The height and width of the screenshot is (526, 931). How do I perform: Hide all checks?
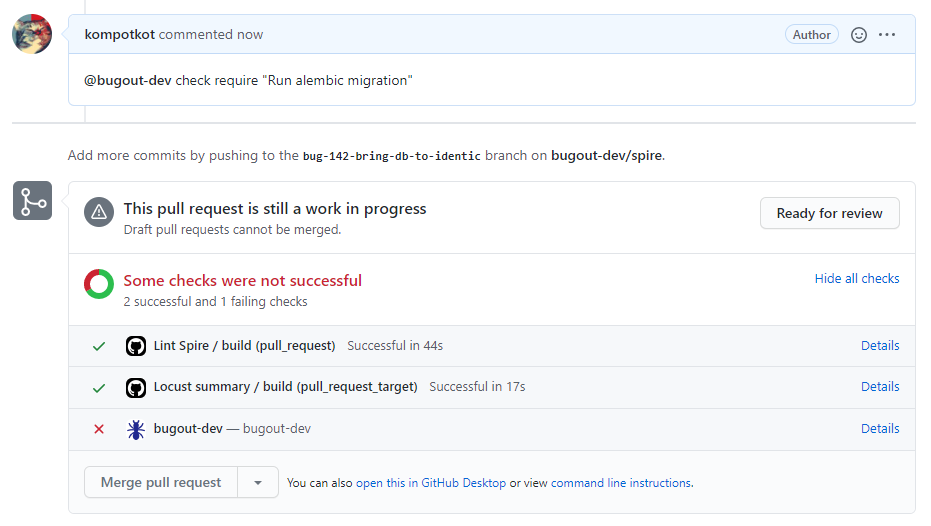pyautogui.click(x=857, y=278)
